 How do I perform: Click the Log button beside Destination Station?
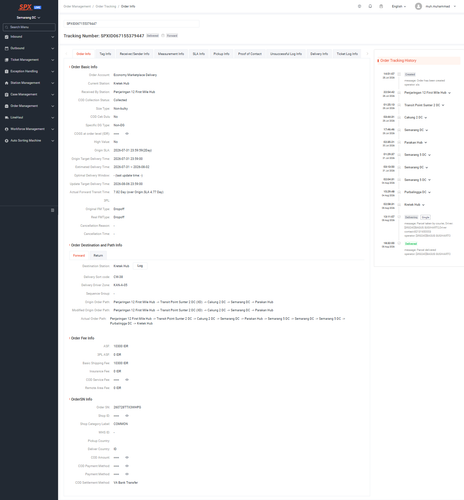(140, 266)
